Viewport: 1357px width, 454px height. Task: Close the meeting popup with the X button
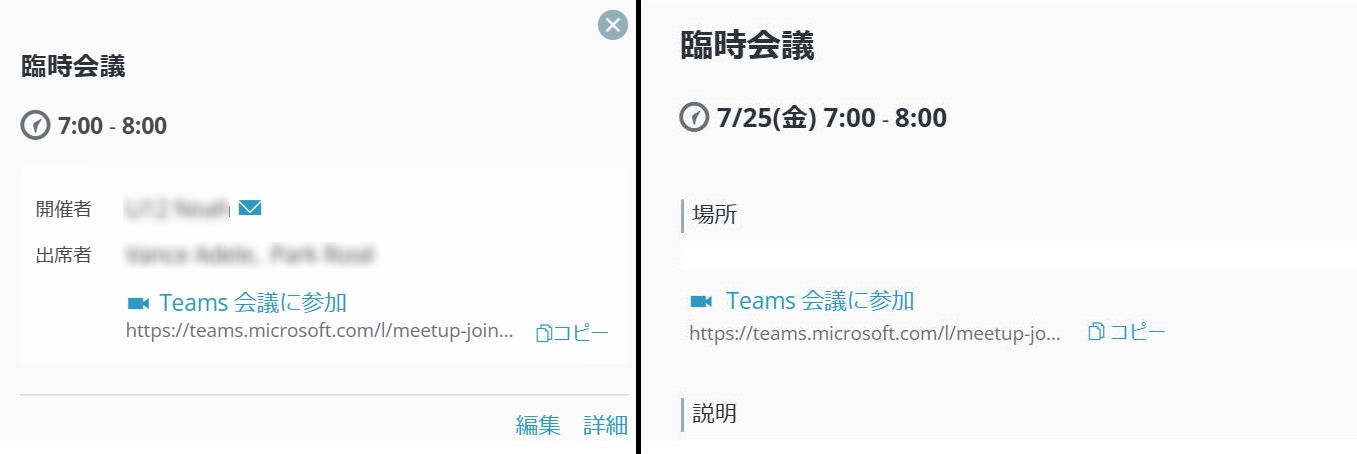point(612,25)
